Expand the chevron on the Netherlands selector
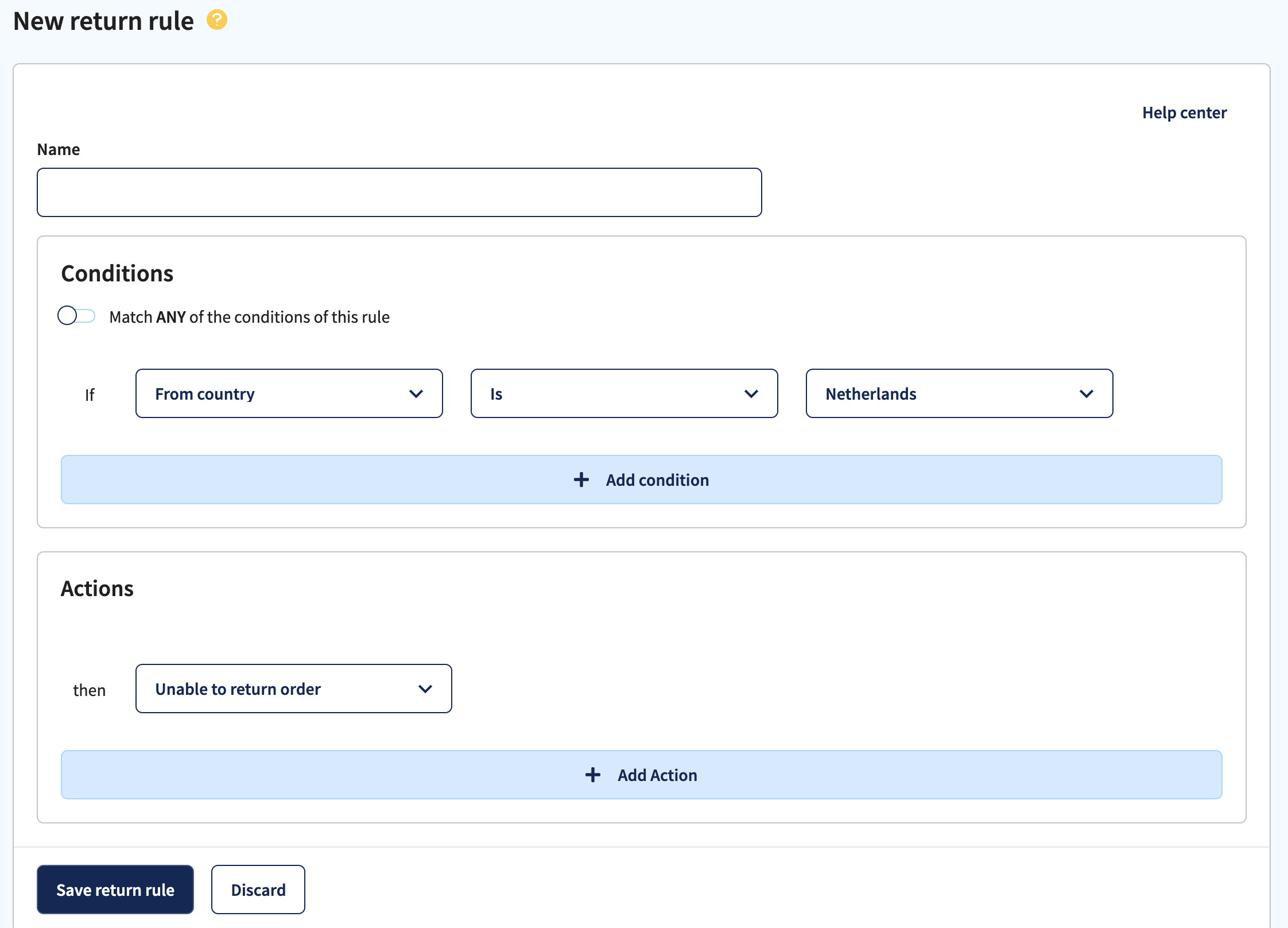This screenshot has width=1288, height=928. pyautogui.click(x=1087, y=393)
